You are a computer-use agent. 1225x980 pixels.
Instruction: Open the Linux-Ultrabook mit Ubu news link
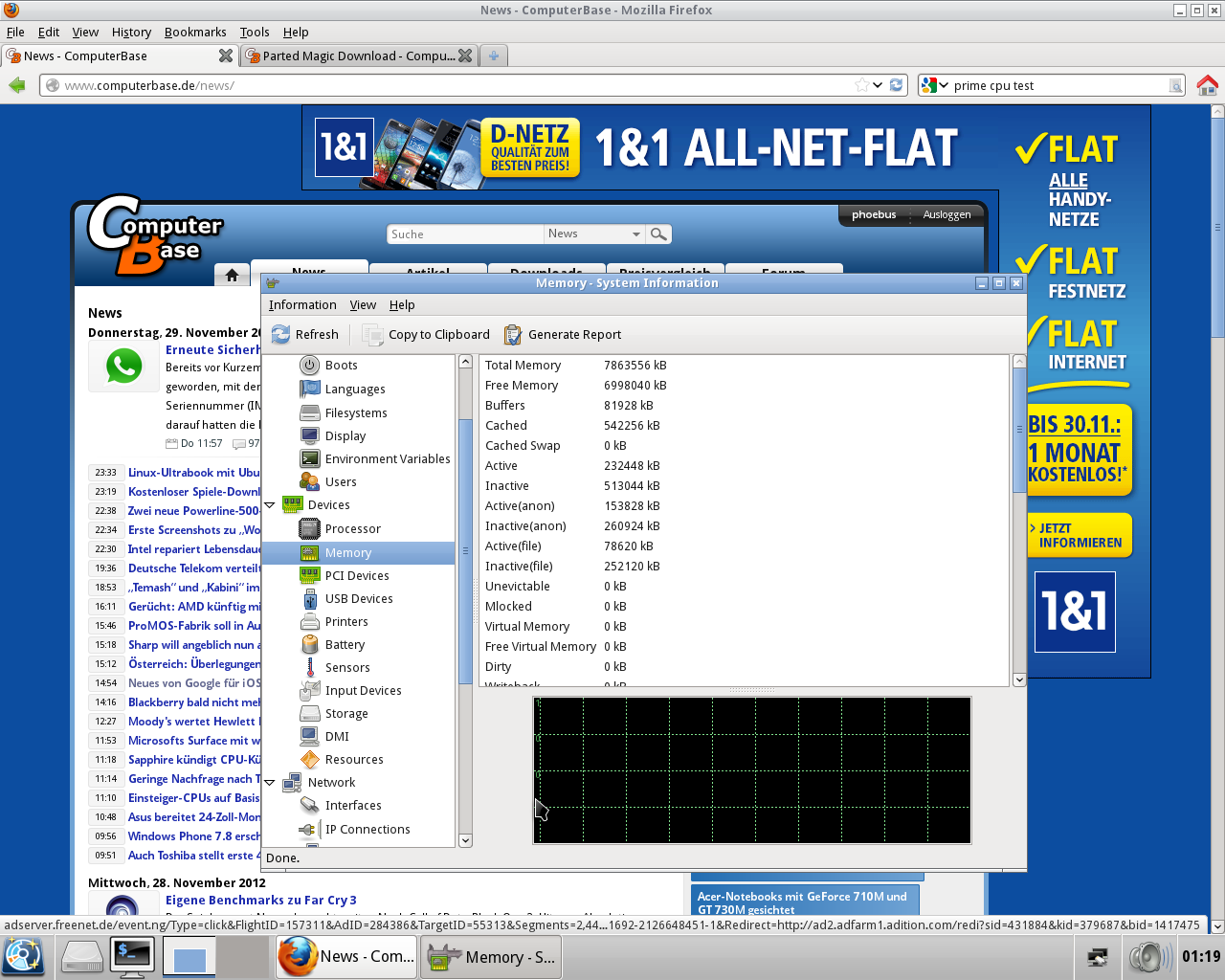[194, 472]
